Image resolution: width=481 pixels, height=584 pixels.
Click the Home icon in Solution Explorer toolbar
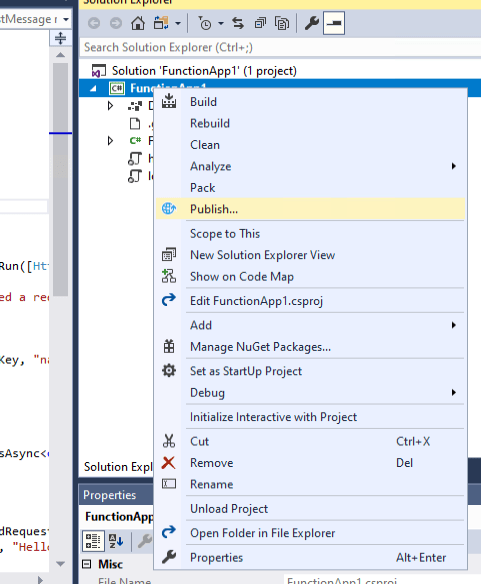tap(138, 23)
